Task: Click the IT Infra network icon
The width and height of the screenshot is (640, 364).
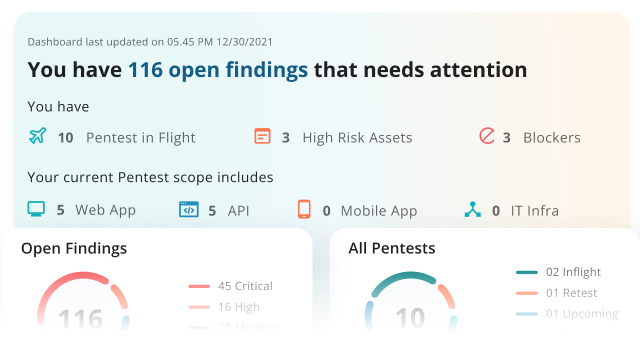Action: click(x=473, y=209)
